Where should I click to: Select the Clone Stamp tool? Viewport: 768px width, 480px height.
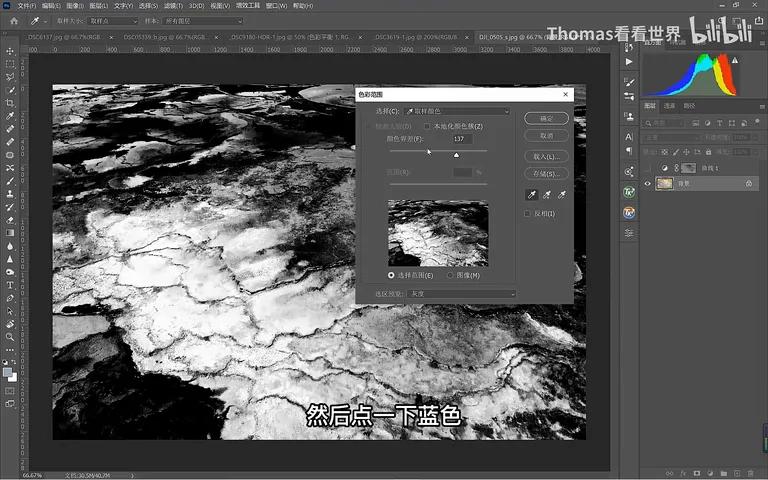click(x=10, y=194)
